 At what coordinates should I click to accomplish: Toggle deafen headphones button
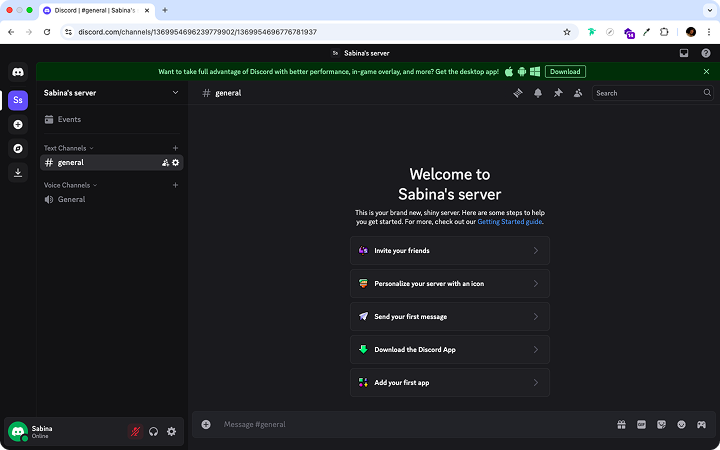pyautogui.click(x=153, y=431)
